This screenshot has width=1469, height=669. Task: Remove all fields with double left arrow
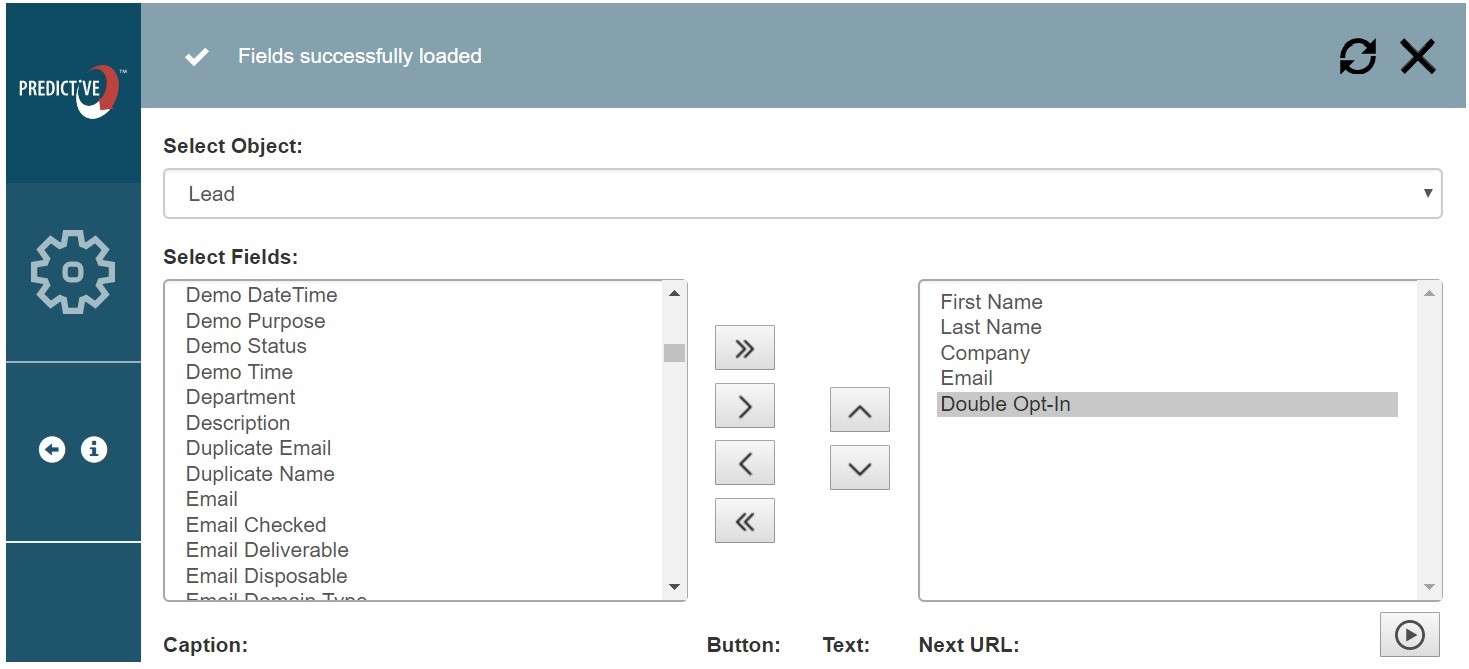tap(744, 521)
